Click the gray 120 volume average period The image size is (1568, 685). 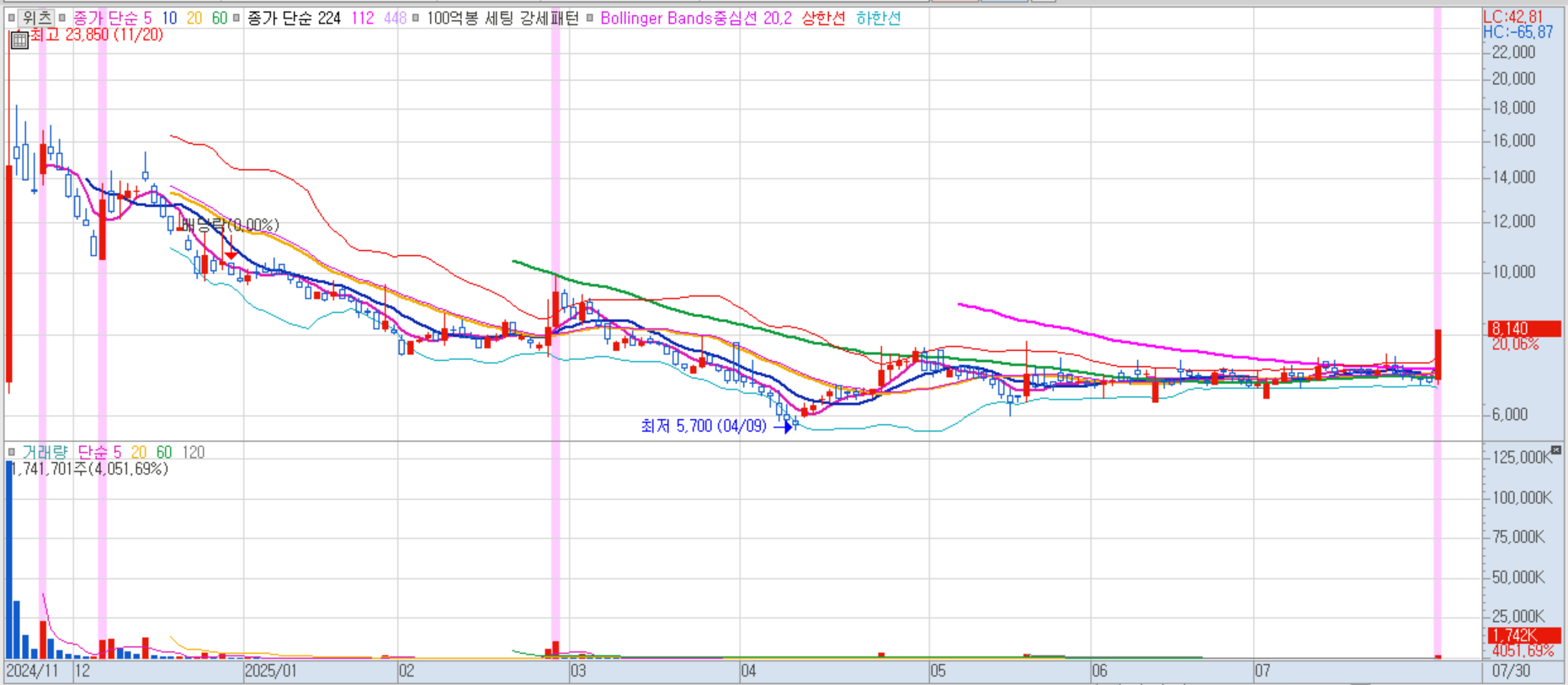(194, 452)
